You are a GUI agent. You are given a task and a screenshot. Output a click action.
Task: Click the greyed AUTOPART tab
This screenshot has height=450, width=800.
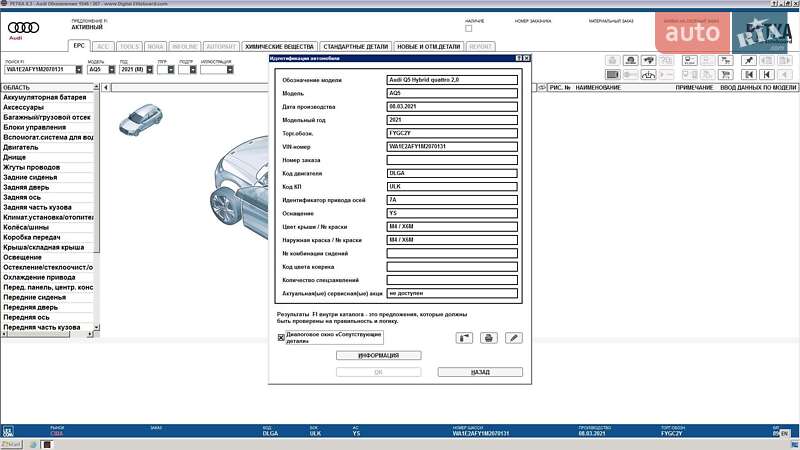click(221, 46)
